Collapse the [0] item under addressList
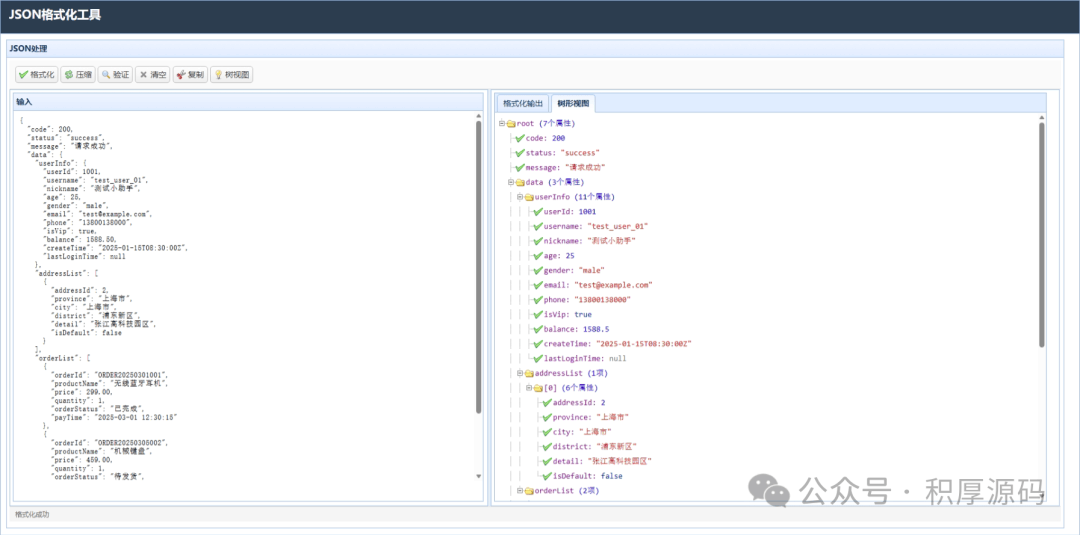The height and width of the screenshot is (535, 1080). (x=528, y=387)
